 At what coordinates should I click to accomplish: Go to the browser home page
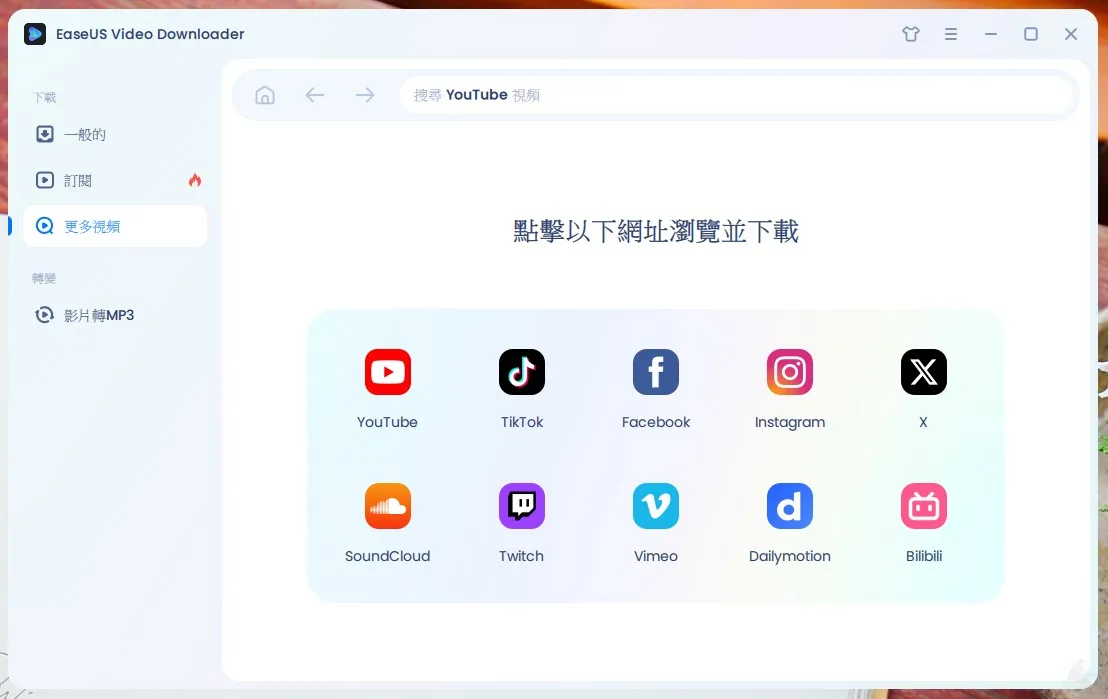(265, 95)
